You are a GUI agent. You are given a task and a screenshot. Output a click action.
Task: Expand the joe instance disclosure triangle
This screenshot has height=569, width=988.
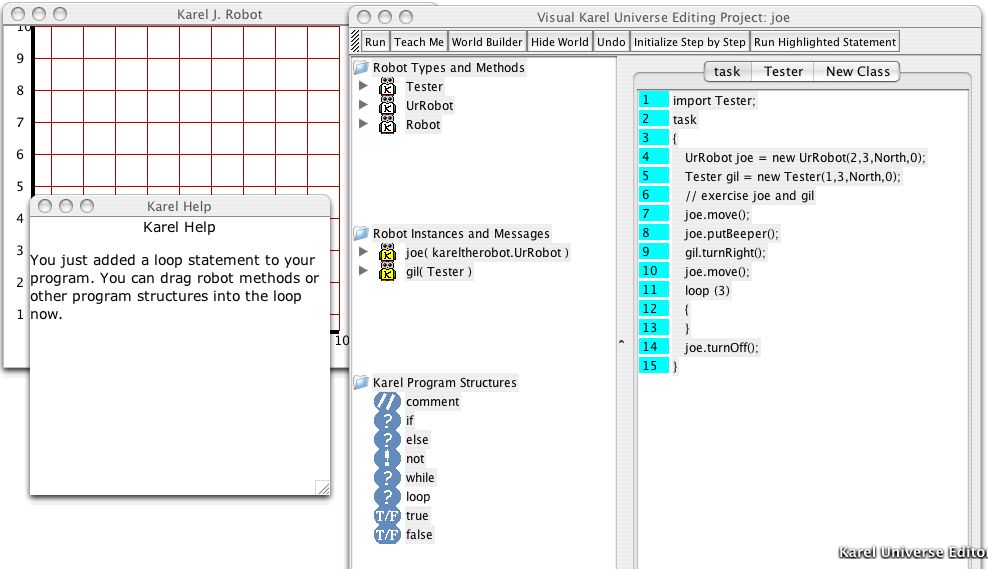[x=364, y=253]
